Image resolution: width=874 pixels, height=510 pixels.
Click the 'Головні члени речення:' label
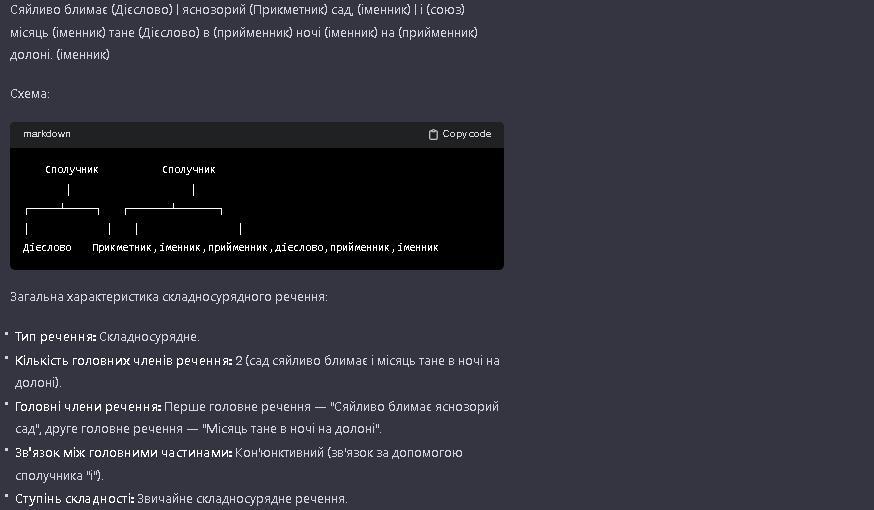(88, 407)
